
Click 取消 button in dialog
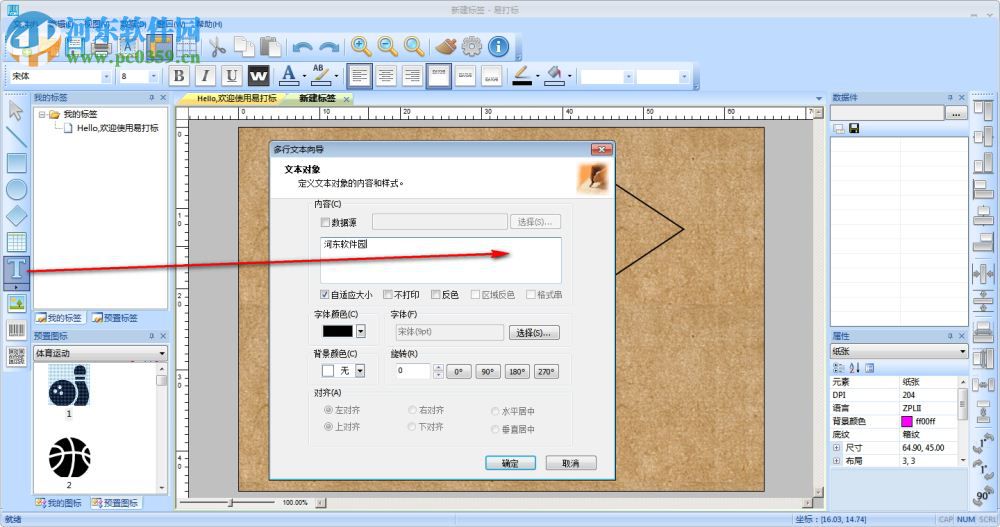(571, 463)
